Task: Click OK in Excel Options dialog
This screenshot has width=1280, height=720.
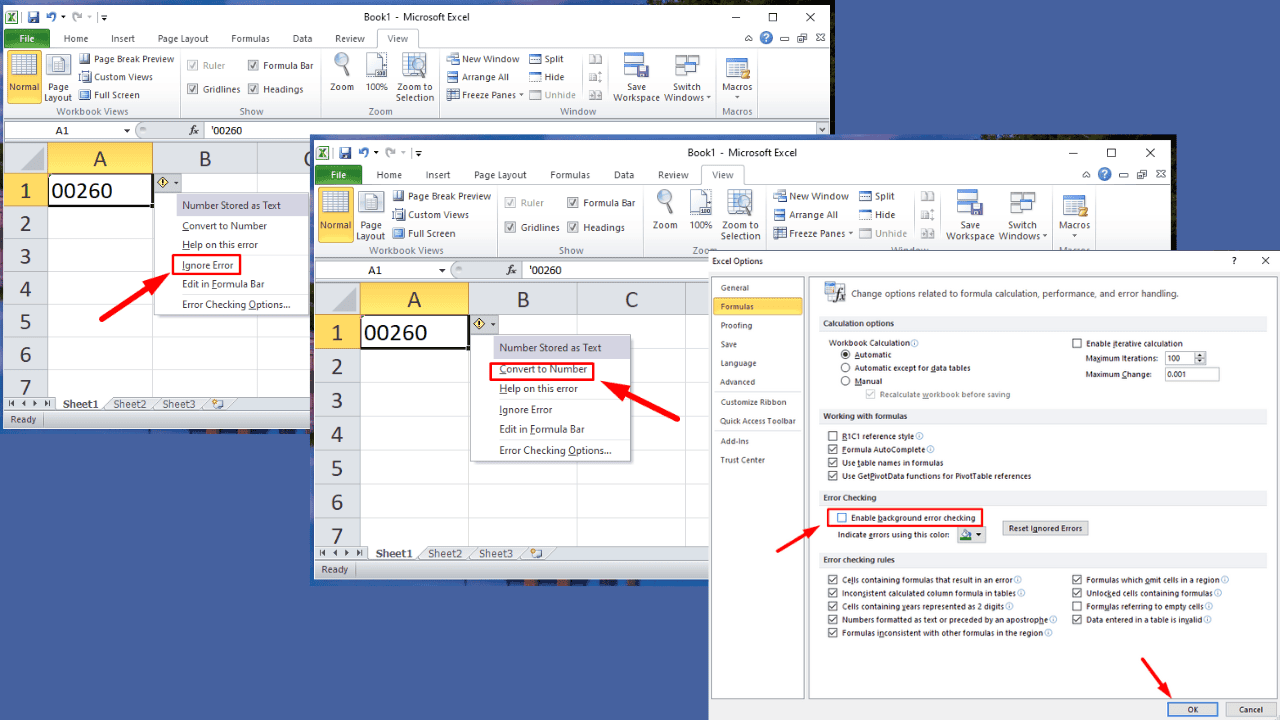Action: coord(1192,709)
